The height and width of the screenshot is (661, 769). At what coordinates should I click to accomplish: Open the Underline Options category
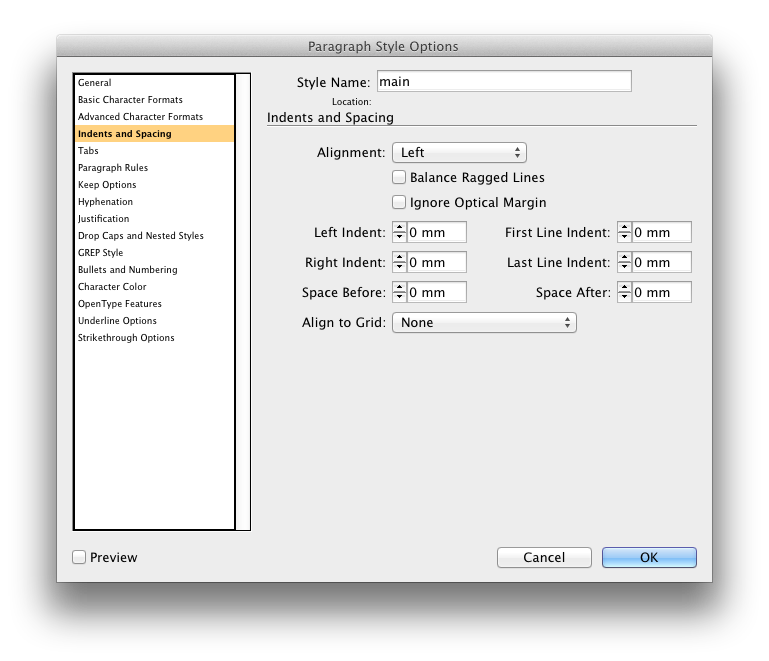(154, 321)
